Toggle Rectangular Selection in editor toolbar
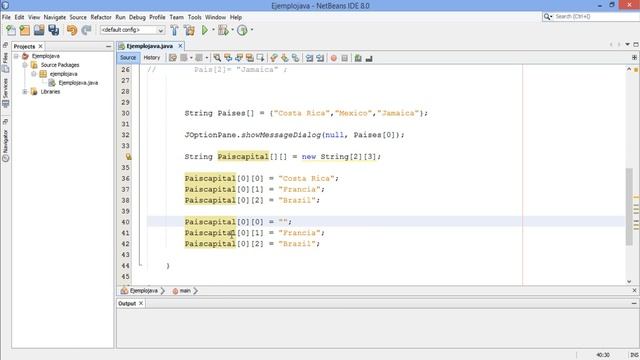Image resolution: width=640 pixels, height=360 pixels. click(x=260, y=58)
